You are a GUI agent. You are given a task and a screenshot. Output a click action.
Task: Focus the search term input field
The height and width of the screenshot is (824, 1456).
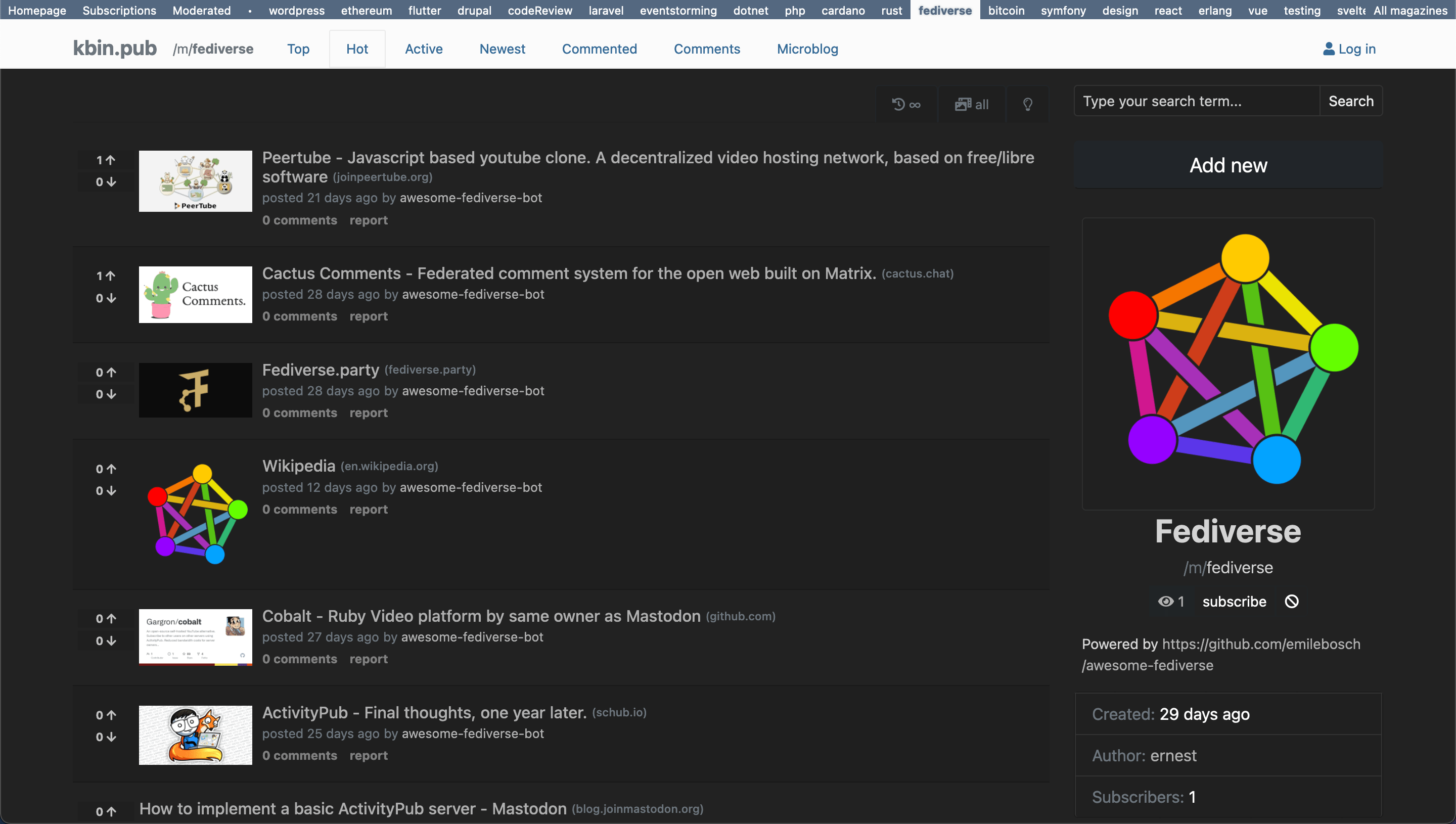click(1196, 101)
